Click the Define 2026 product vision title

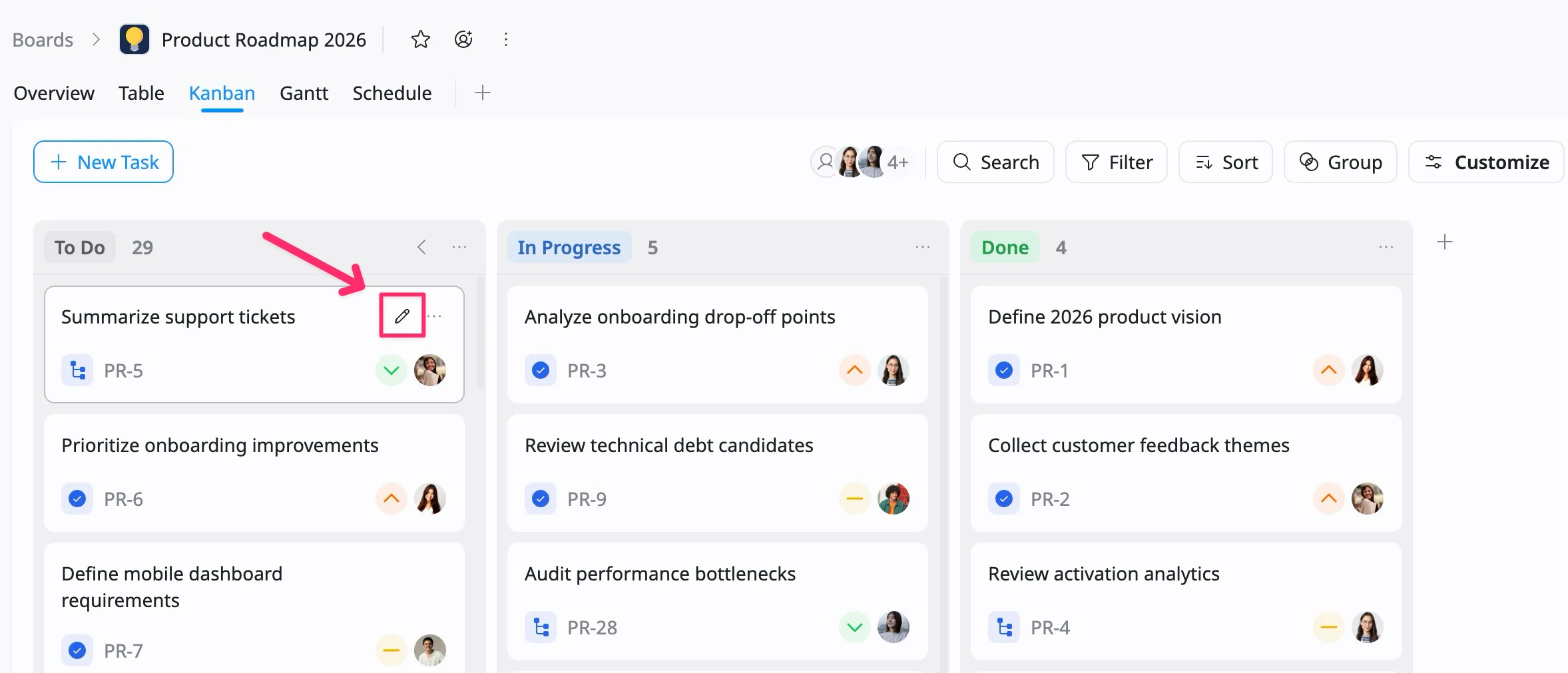tap(1105, 317)
